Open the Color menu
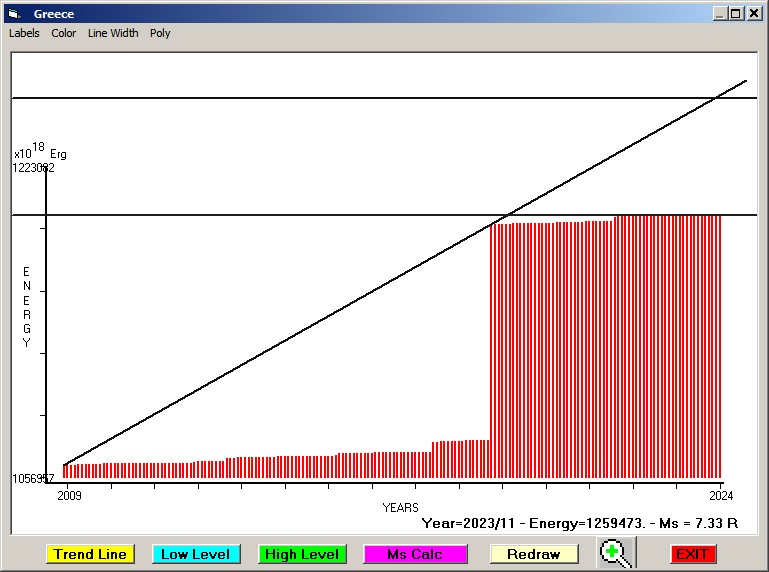Screen dimensions: 769x572 (x=64, y=33)
